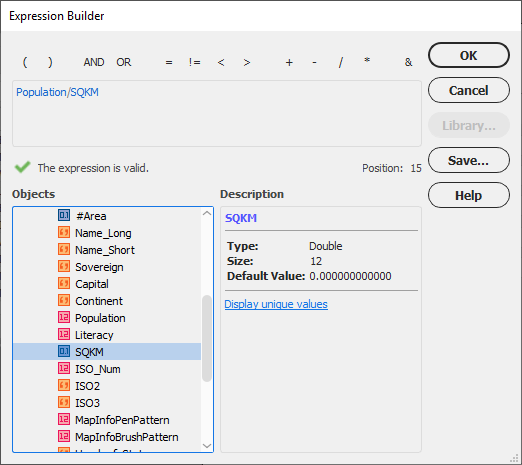Image resolution: width=522 pixels, height=465 pixels.
Task: Insert the minus operator
Action: point(314,63)
